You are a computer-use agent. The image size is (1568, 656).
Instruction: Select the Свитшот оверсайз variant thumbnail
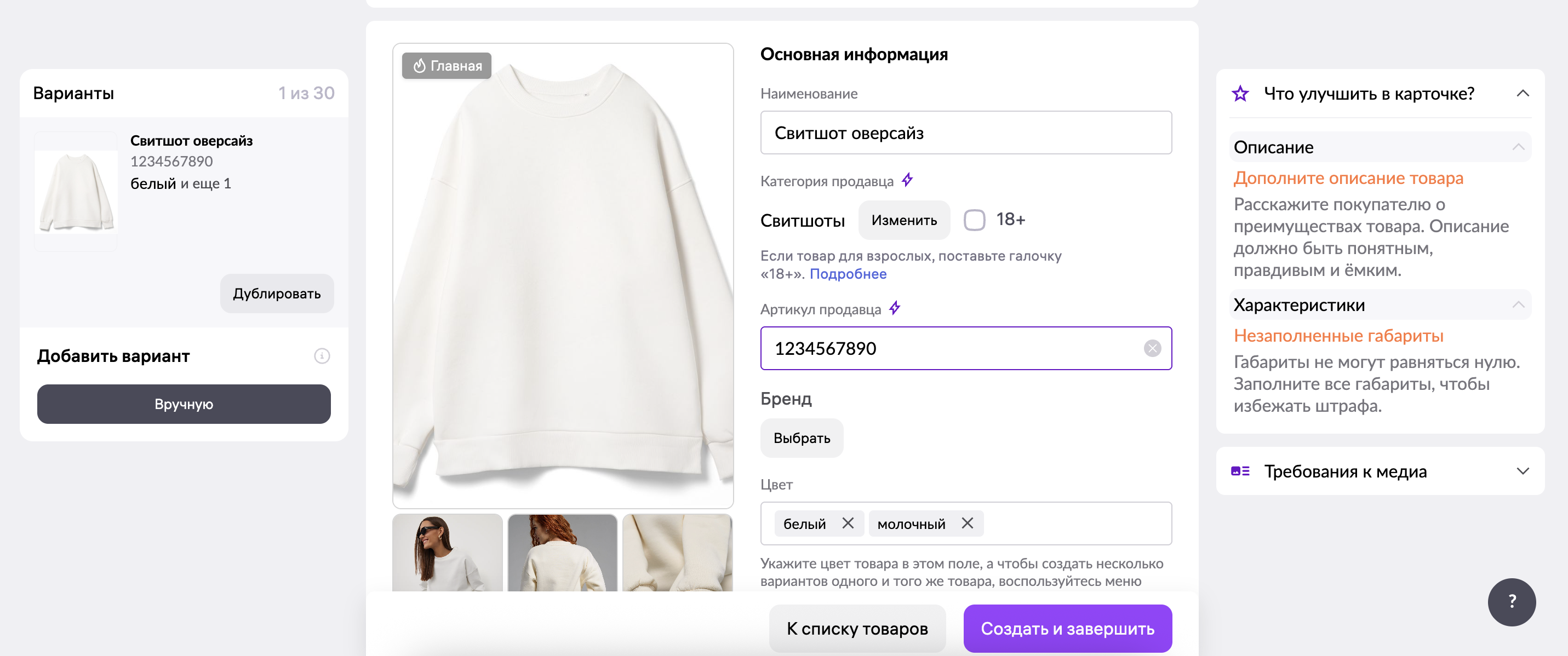(x=76, y=191)
